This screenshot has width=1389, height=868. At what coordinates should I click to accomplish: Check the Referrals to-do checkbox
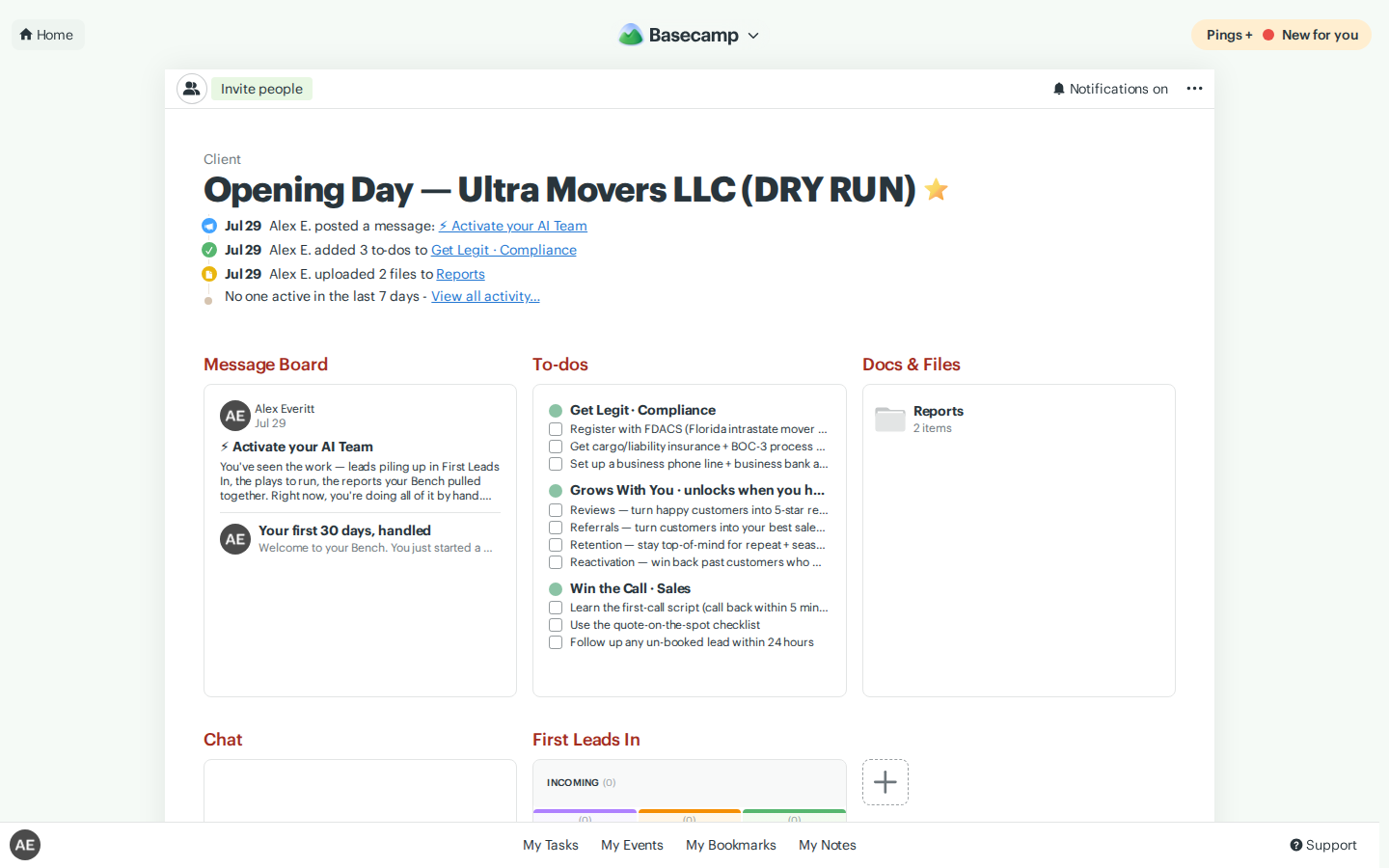pos(556,528)
